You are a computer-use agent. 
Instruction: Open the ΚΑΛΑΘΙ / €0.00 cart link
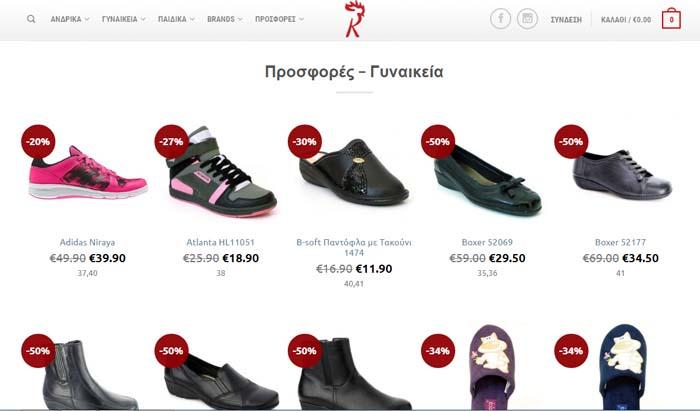click(626, 20)
